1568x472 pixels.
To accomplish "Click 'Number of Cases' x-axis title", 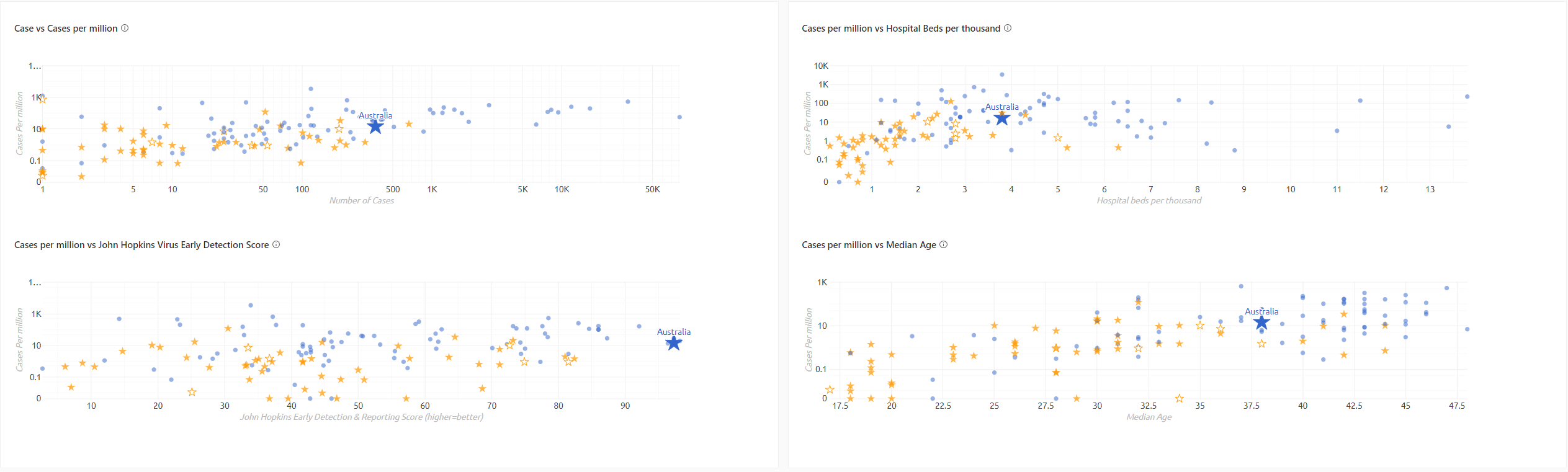I will point(362,200).
